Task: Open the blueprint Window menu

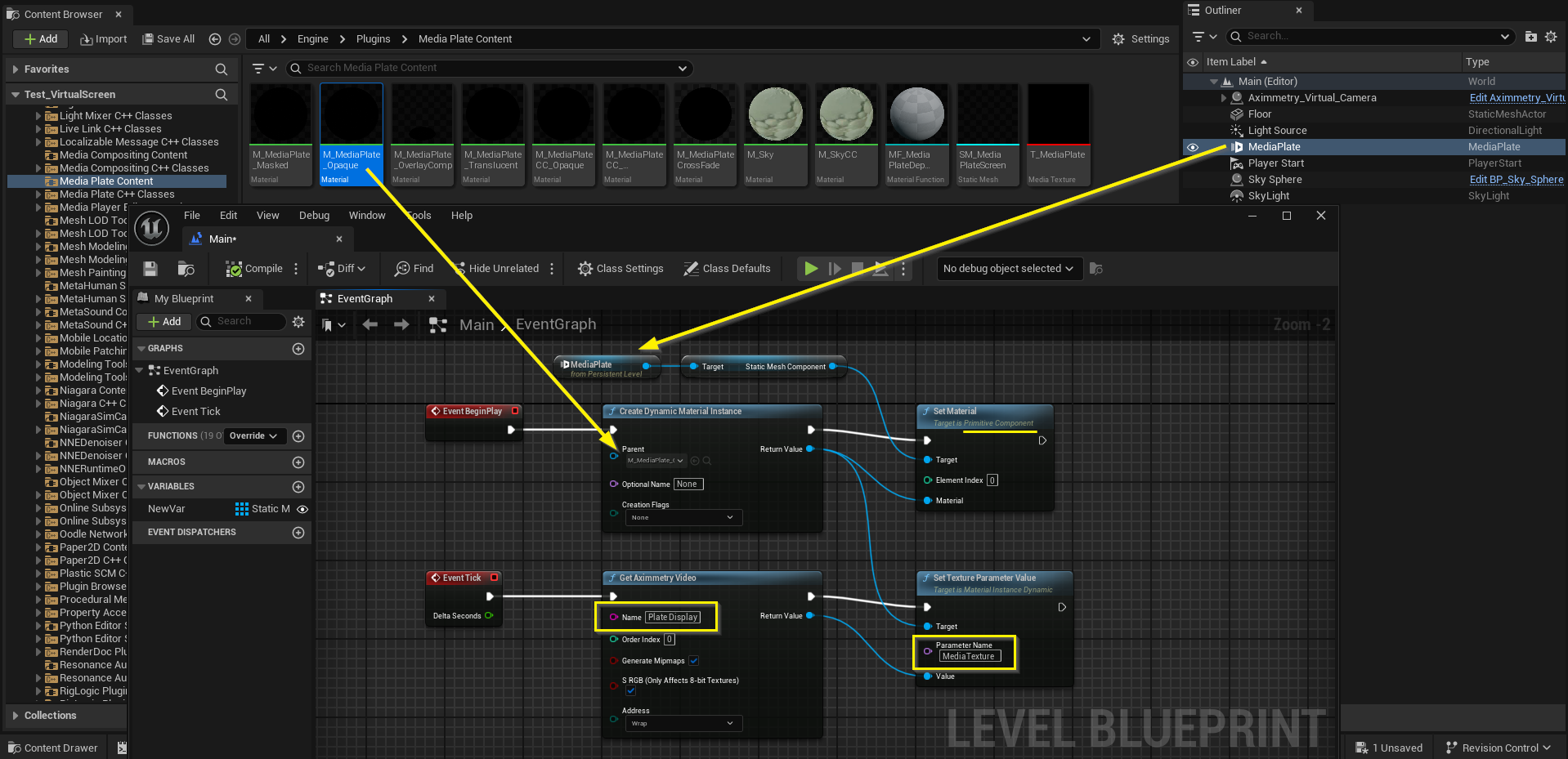Action: click(367, 216)
